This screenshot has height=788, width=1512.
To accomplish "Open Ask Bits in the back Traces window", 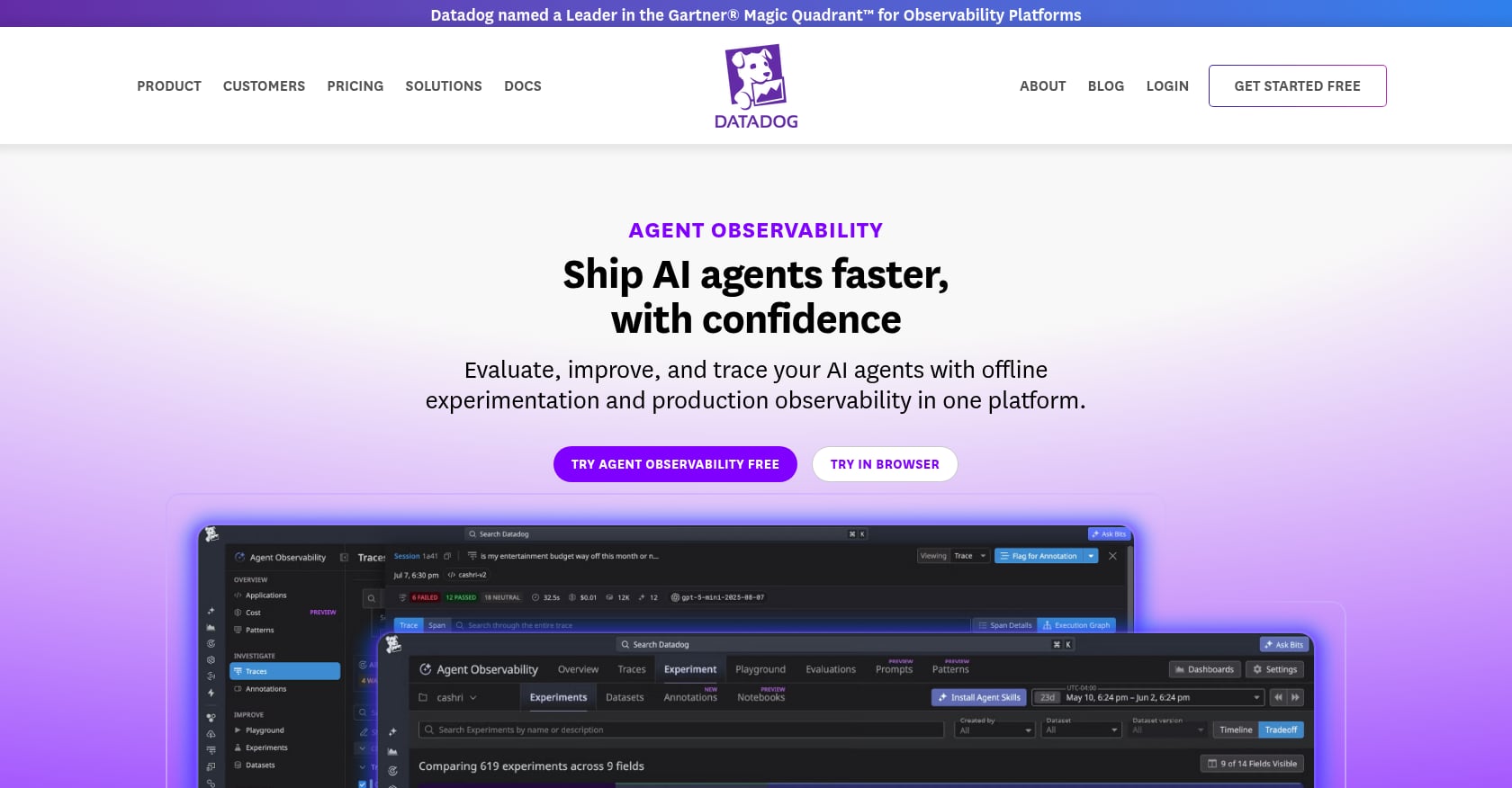I will pos(1108,533).
